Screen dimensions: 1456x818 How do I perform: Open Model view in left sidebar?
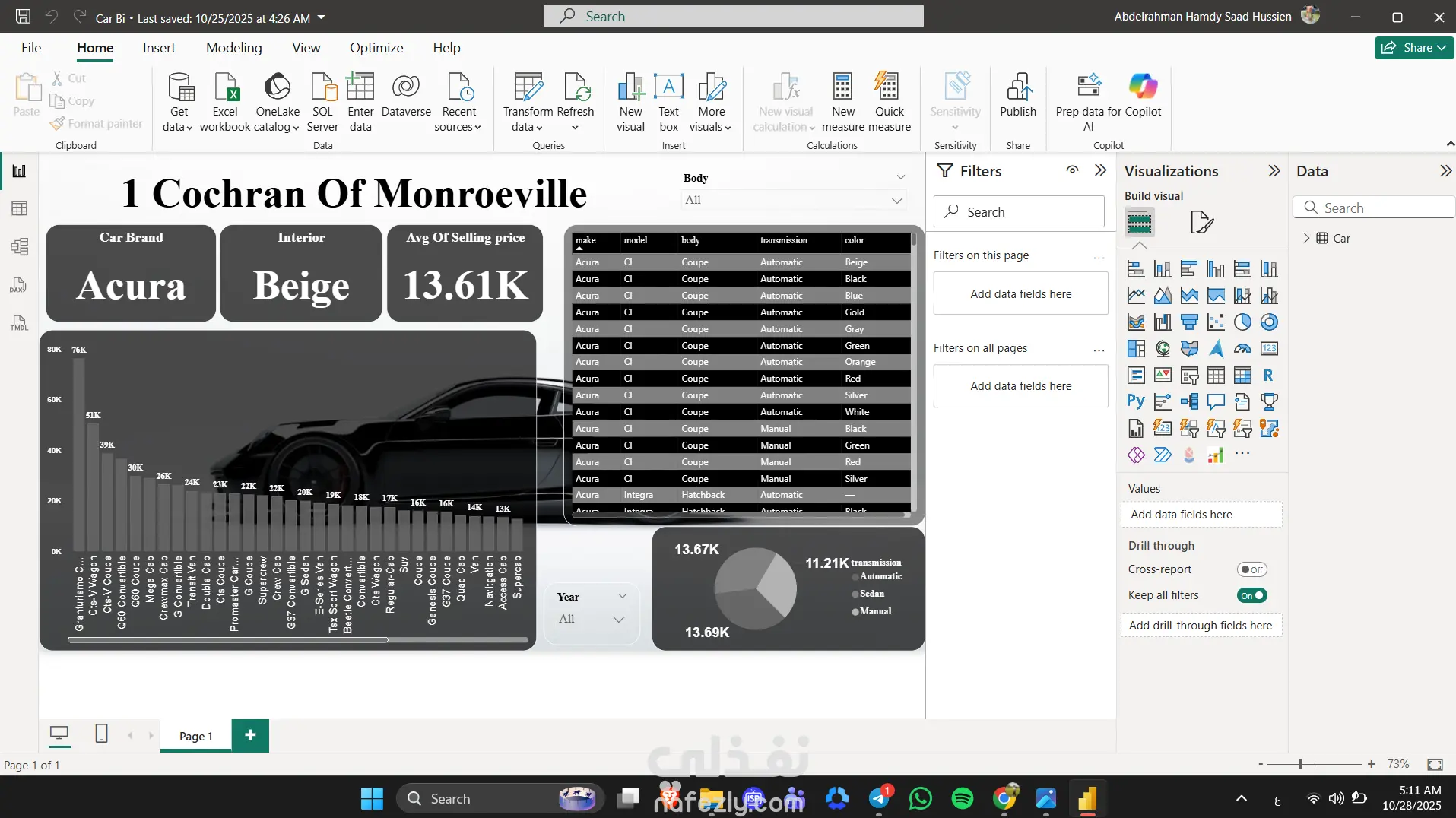pos(19,246)
